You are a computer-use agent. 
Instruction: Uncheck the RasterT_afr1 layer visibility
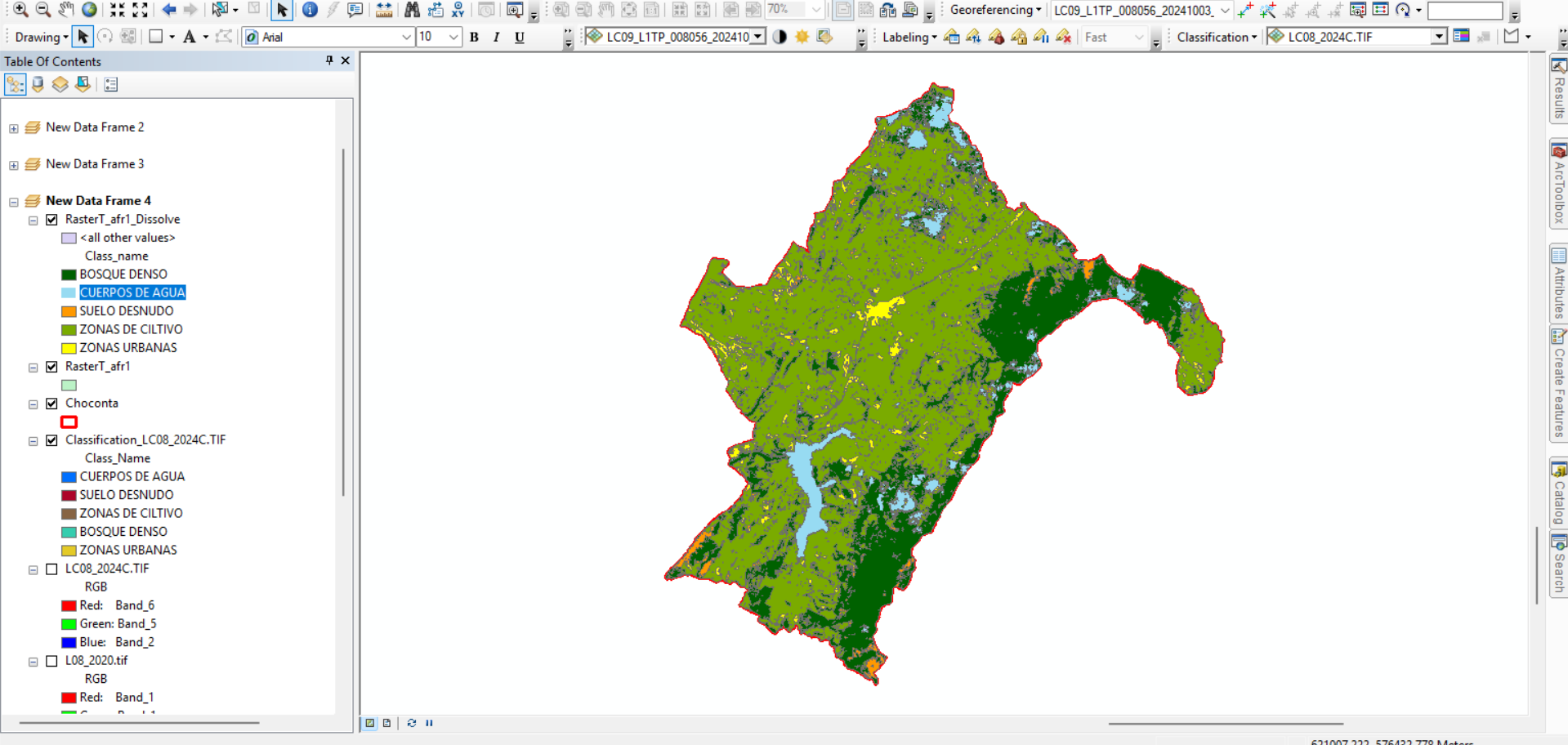click(x=51, y=367)
